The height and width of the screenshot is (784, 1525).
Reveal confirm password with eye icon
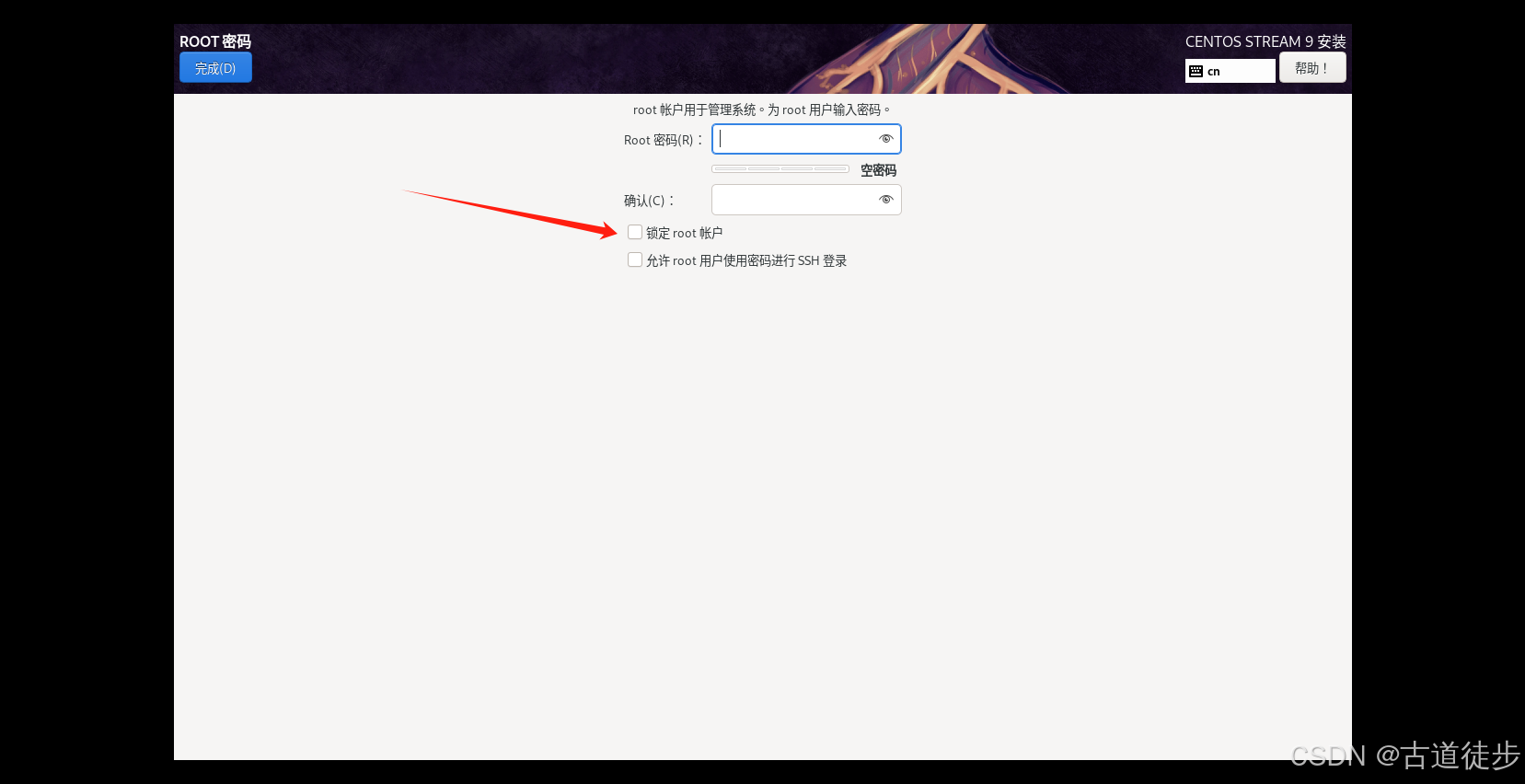886,200
